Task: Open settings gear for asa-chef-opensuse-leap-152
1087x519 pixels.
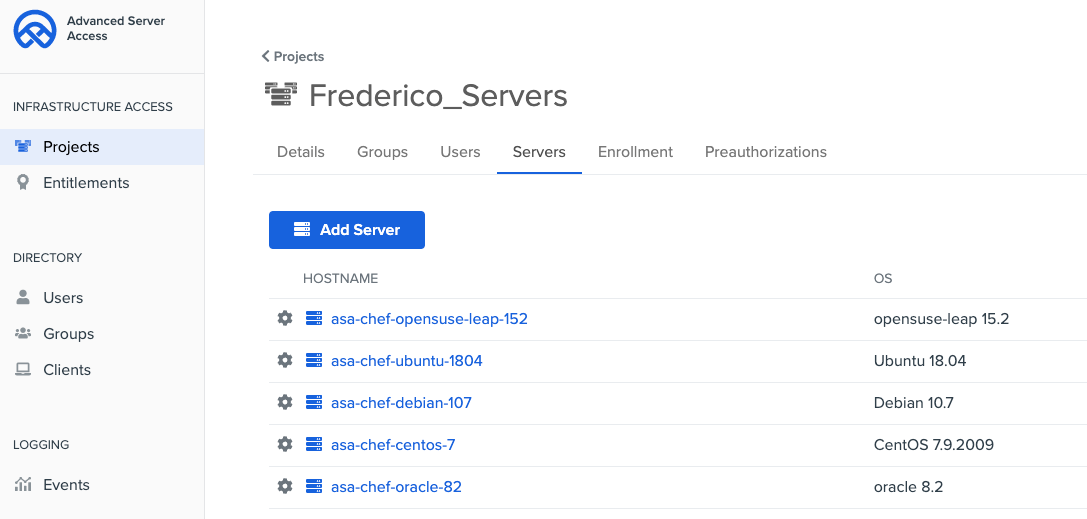Action: pyautogui.click(x=285, y=319)
